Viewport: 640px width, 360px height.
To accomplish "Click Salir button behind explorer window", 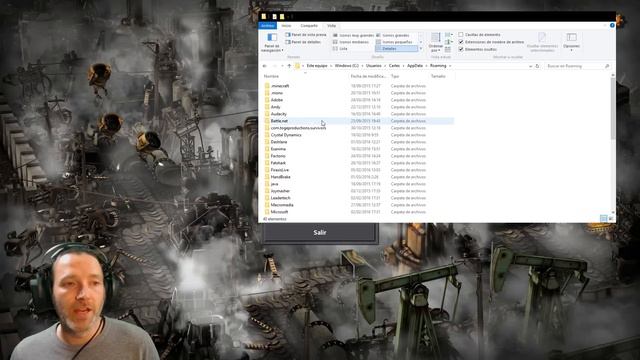I will click(x=320, y=232).
